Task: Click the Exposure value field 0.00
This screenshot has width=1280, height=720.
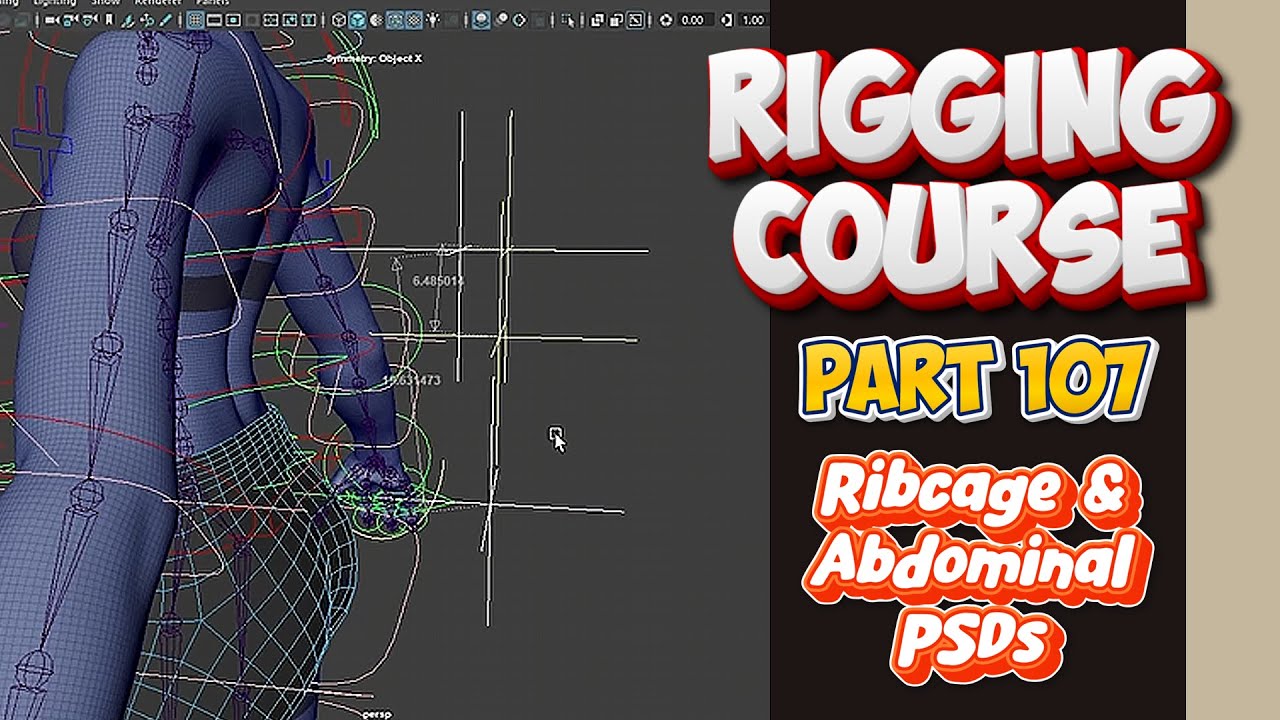Action: (696, 20)
